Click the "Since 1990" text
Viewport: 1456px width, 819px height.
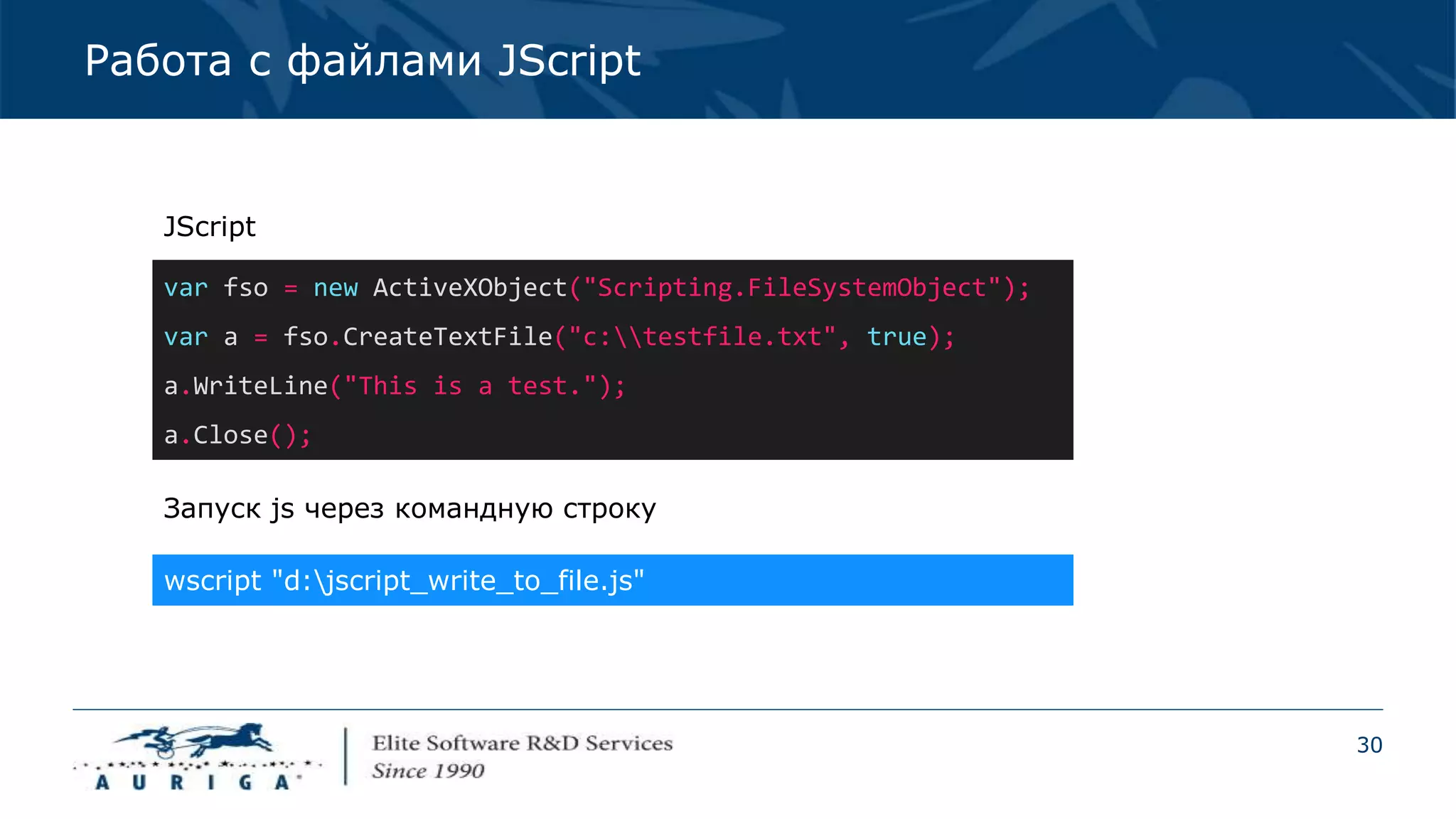click(428, 771)
